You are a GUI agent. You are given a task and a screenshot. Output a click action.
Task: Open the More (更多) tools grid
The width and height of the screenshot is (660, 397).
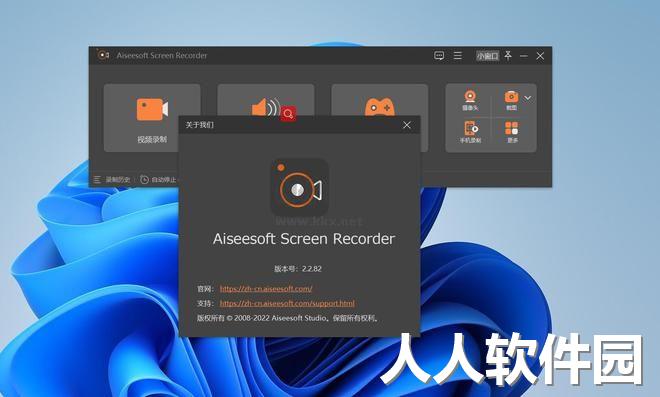click(x=511, y=132)
